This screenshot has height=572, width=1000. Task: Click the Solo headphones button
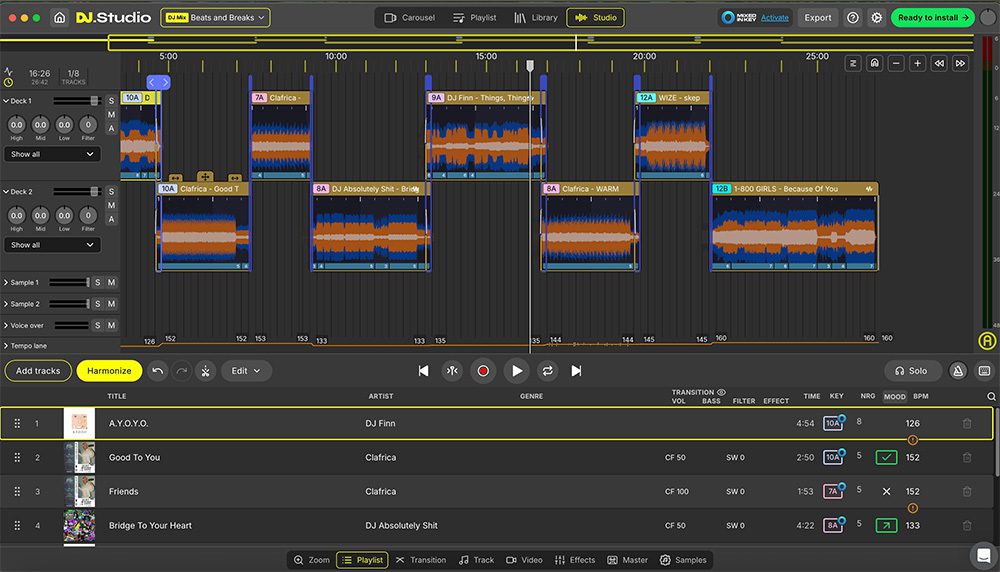913,370
